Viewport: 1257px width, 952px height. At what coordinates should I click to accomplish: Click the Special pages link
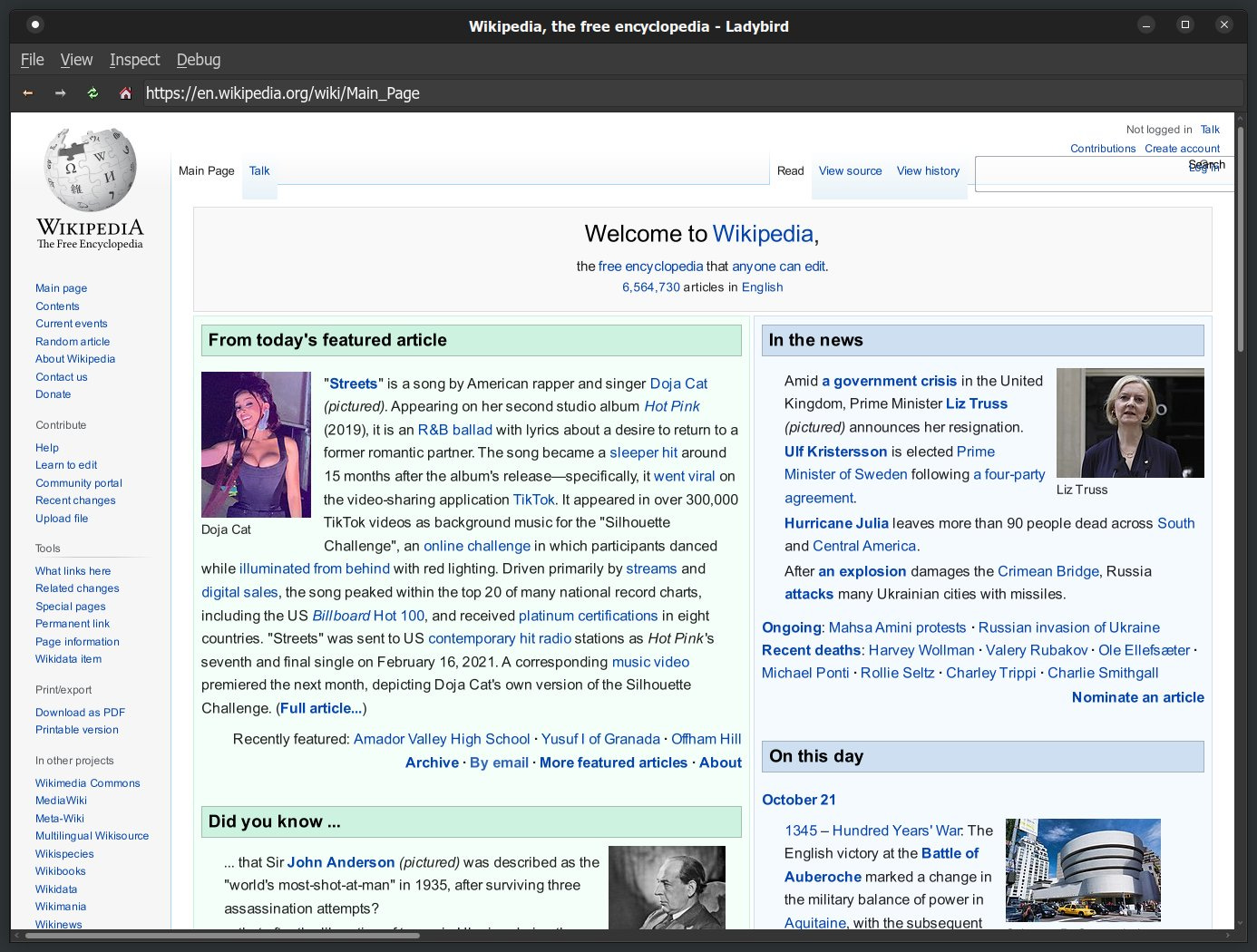coord(71,606)
